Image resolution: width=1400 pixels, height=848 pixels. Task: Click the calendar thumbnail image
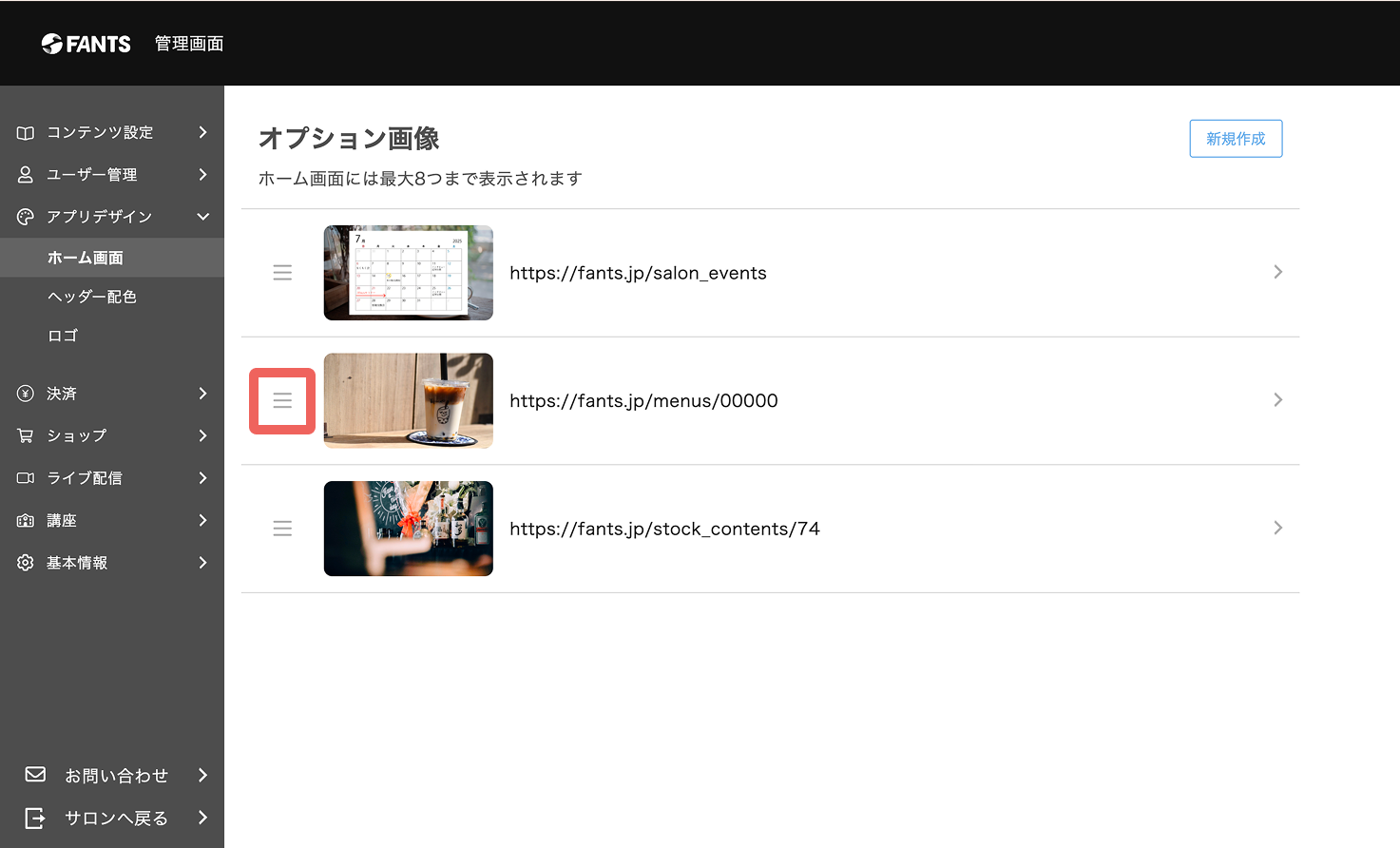click(x=409, y=273)
